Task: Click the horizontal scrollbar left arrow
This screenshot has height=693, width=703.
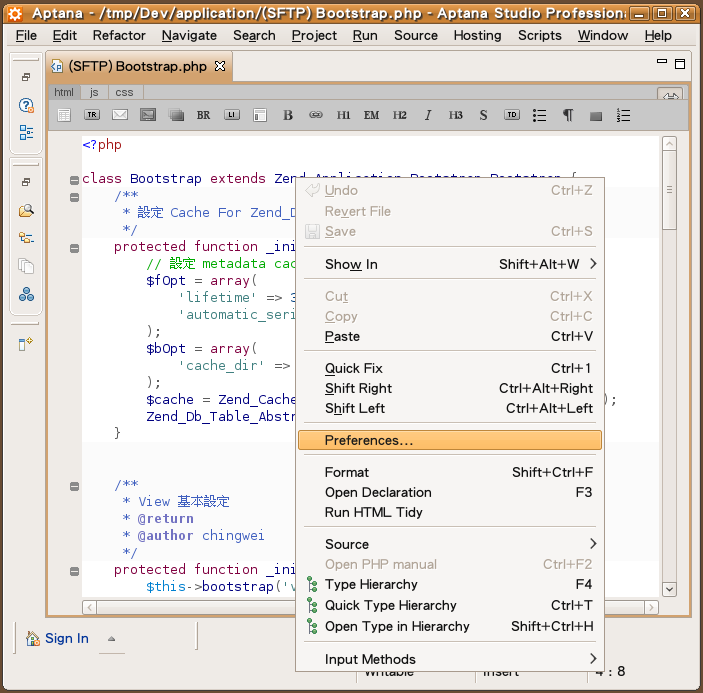Action: [90, 607]
